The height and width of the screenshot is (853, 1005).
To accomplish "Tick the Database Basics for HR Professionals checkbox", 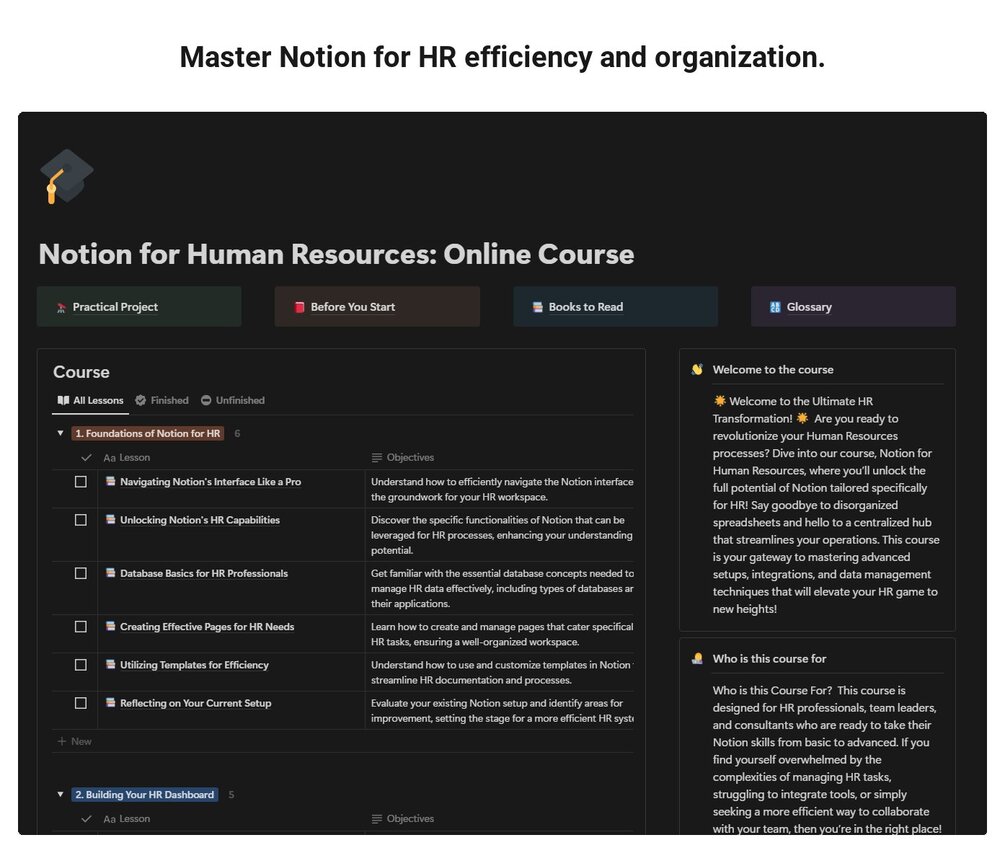I will (x=81, y=574).
